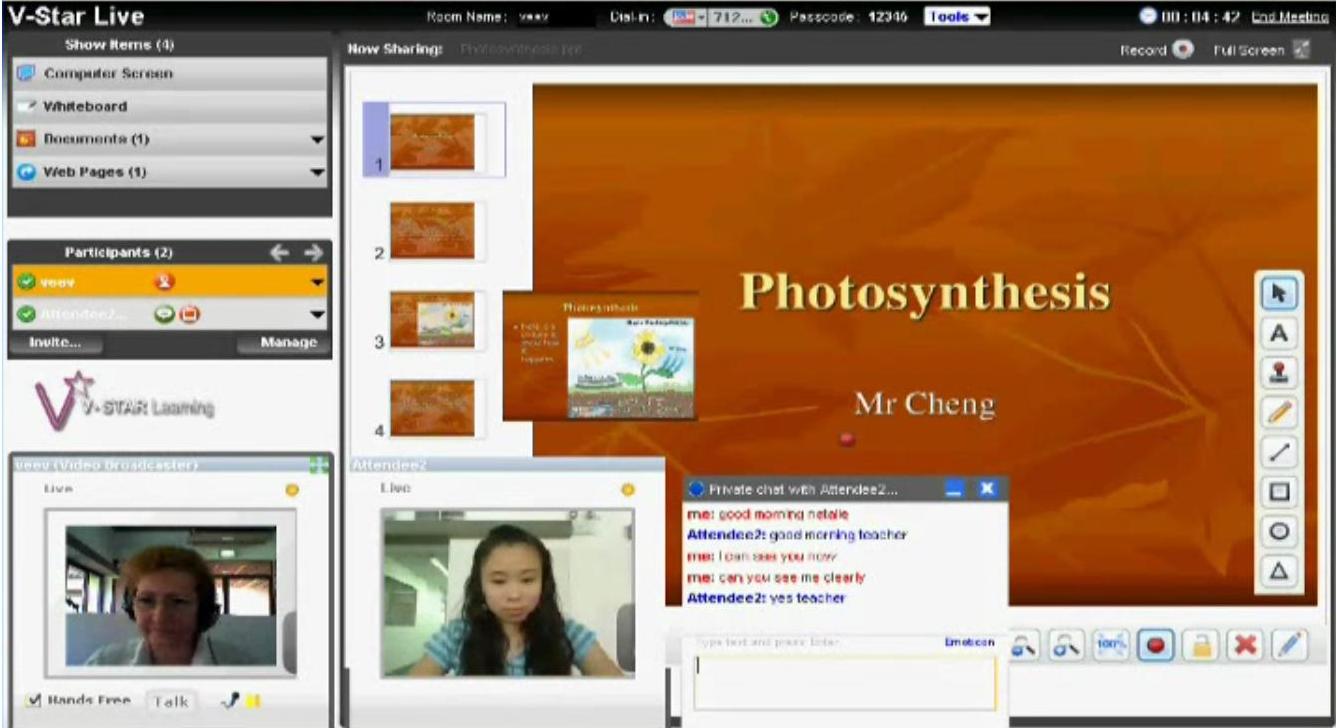Toggle the Record button

coord(1183,50)
